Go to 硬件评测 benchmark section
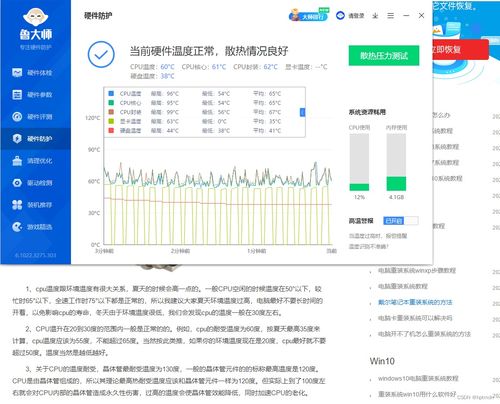The width and height of the screenshot is (500, 404). [x=32, y=117]
